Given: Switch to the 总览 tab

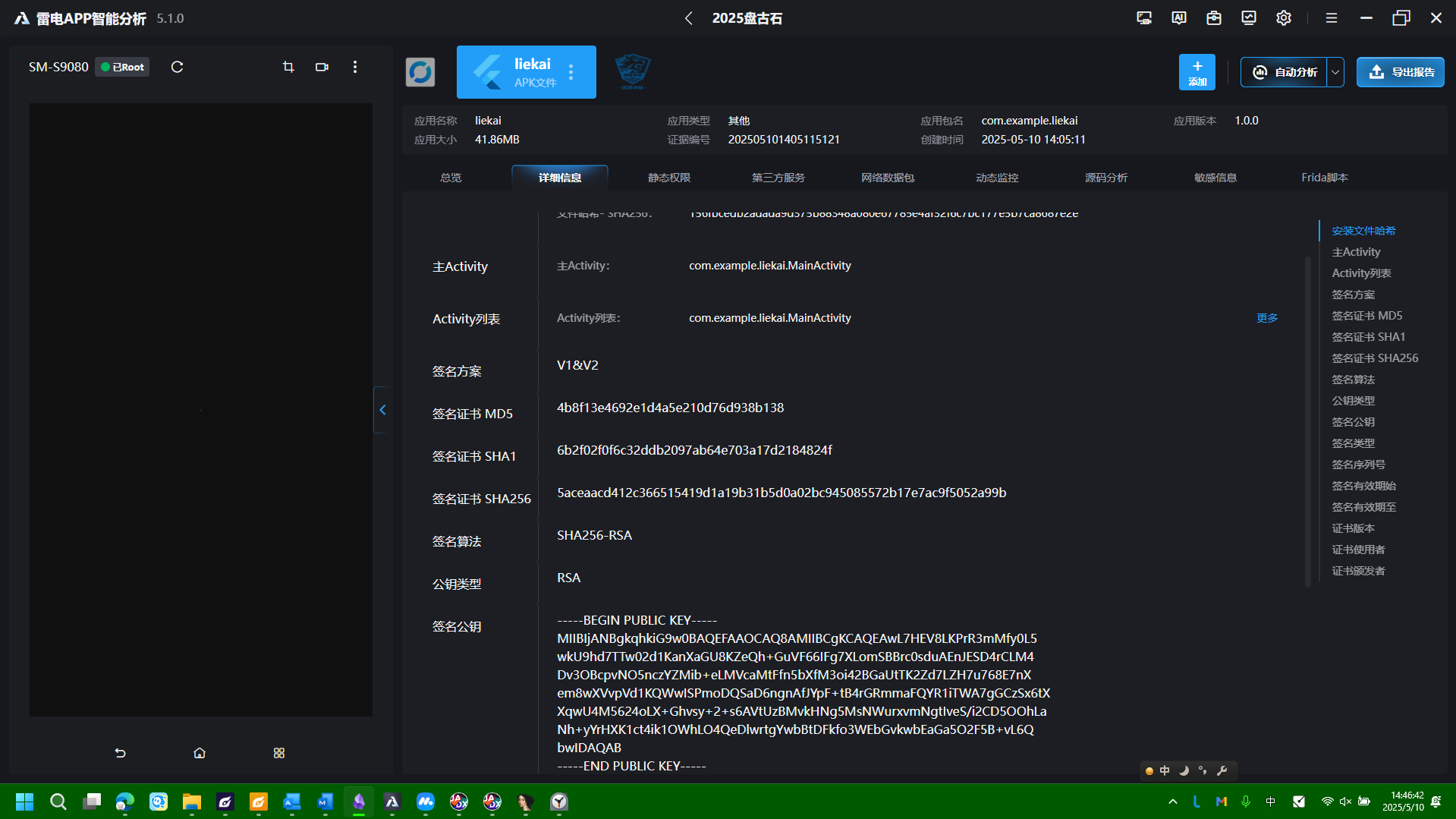Looking at the screenshot, I should [451, 178].
